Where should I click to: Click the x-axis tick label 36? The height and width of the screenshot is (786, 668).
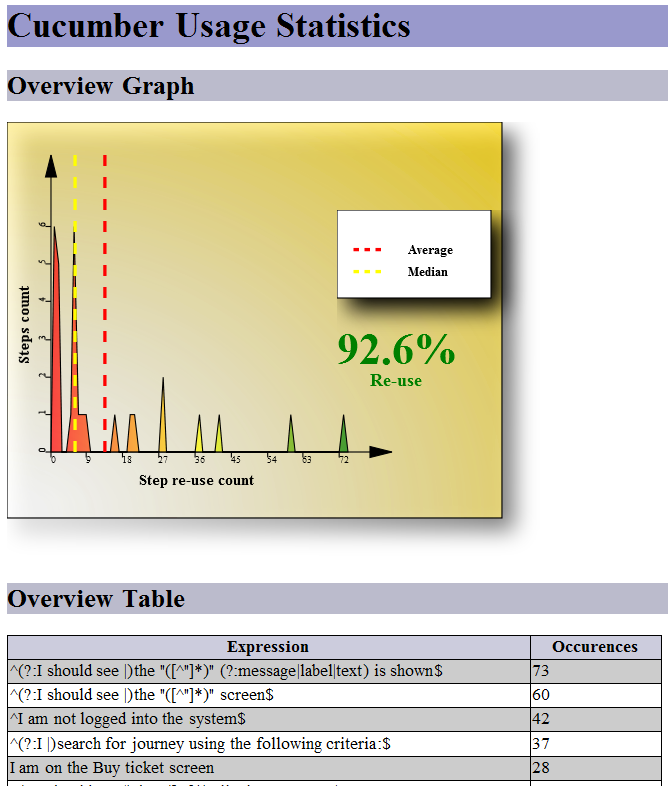(x=199, y=459)
